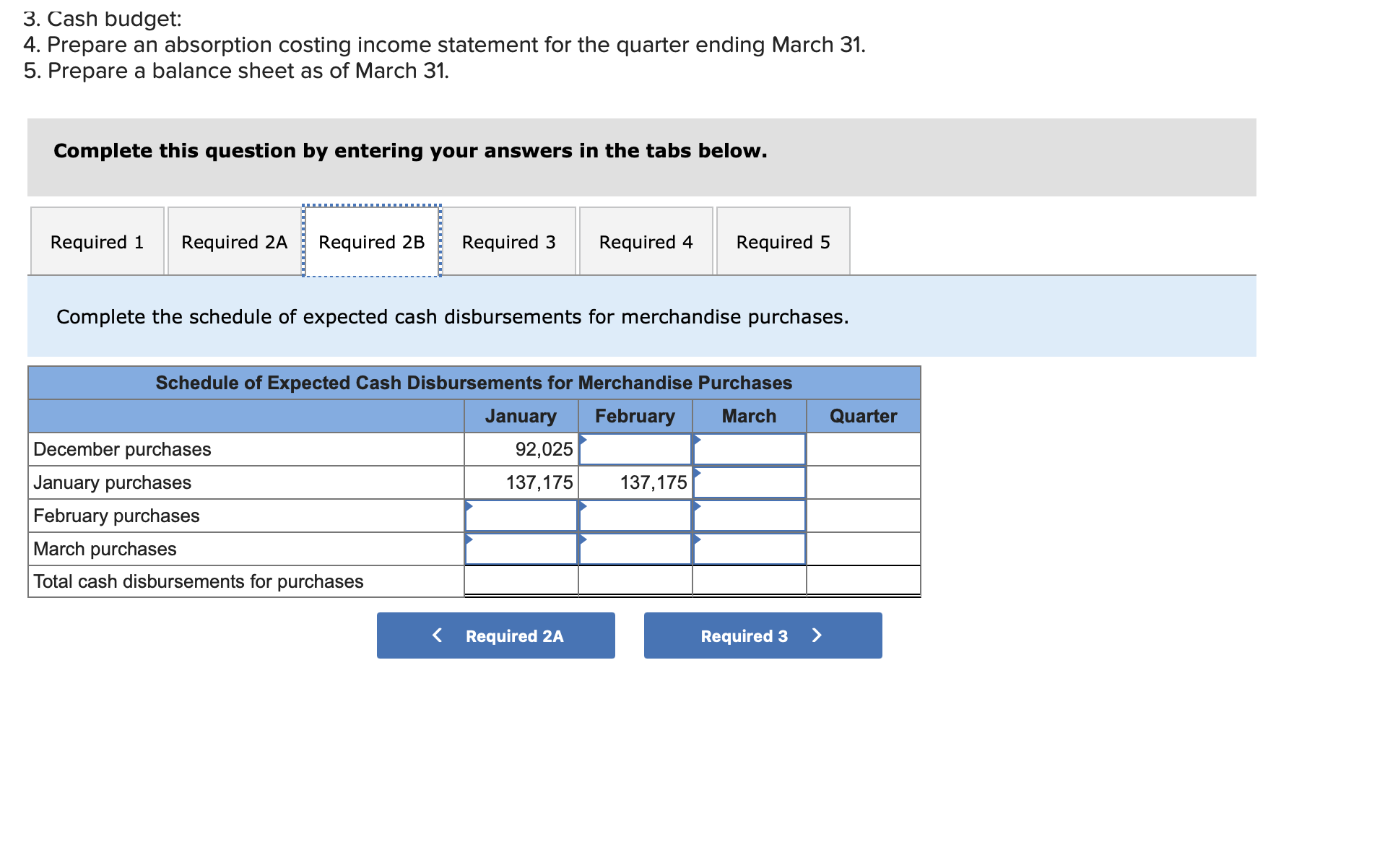Select the March input for January purchases
Screen dimensions: 1398x868
coord(749,482)
